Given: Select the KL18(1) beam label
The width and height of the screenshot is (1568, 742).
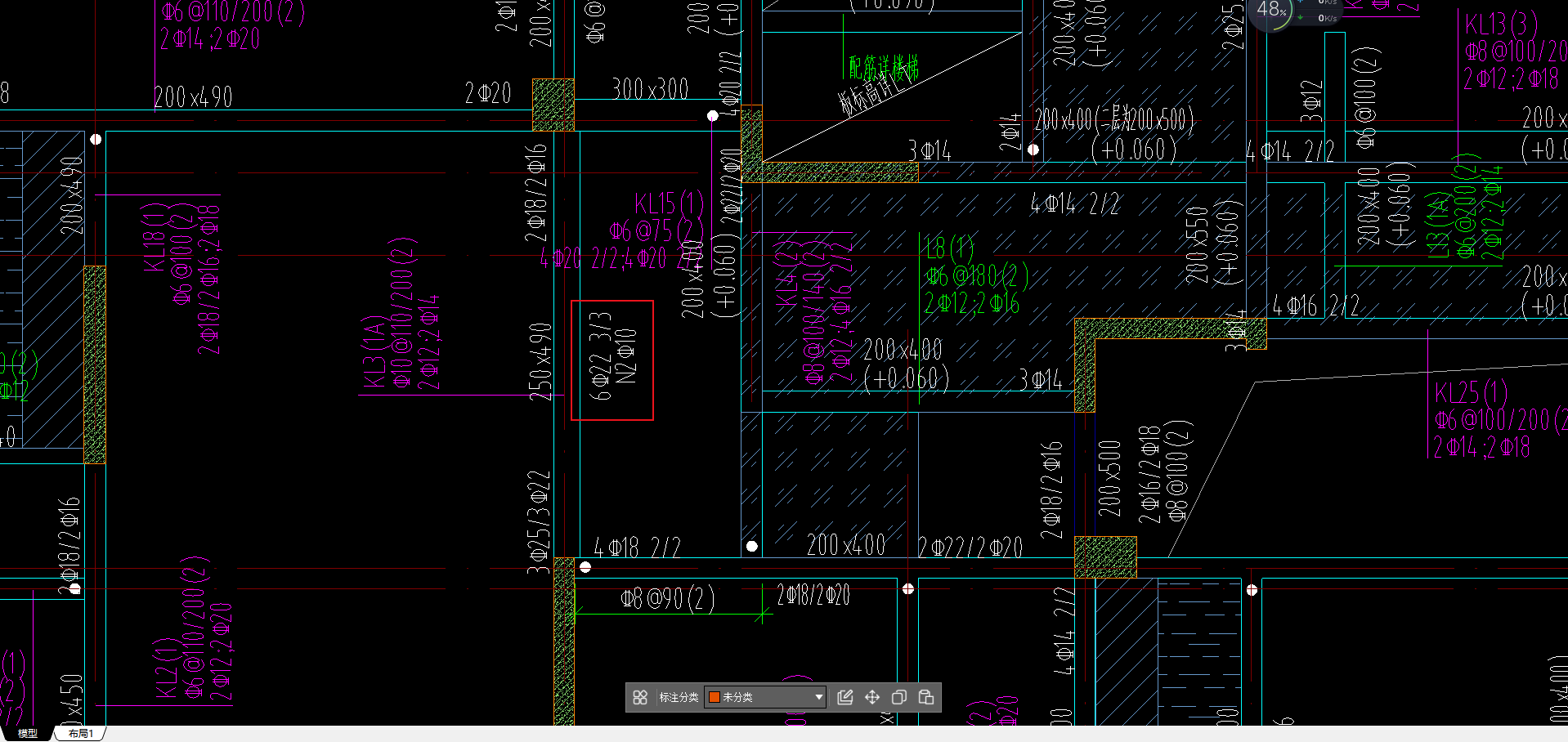Looking at the screenshot, I should click(154, 237).
